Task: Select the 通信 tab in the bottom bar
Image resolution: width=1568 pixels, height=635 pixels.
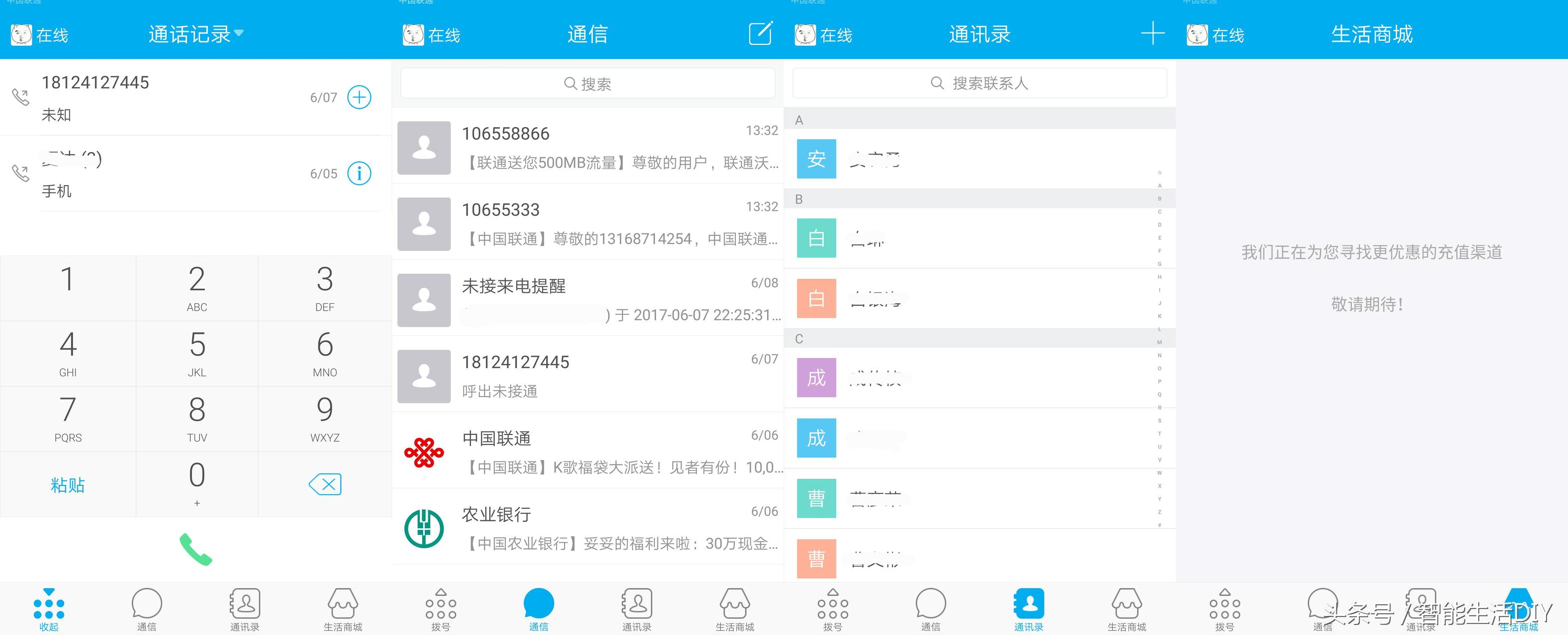Action: [x=538, y=608]
